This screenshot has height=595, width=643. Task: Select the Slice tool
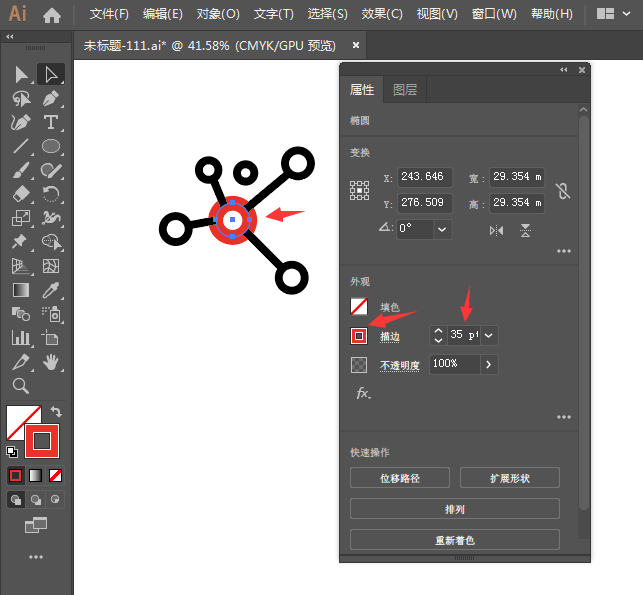coord(21,362)
